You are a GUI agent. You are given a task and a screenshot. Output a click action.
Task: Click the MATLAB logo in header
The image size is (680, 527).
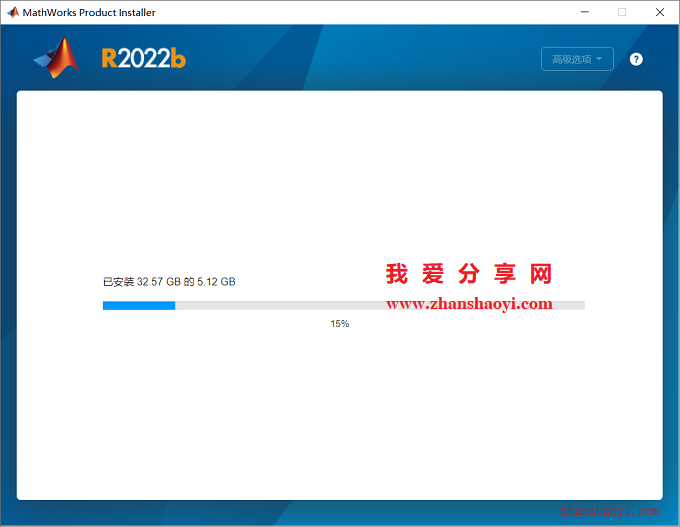(56, 58)
